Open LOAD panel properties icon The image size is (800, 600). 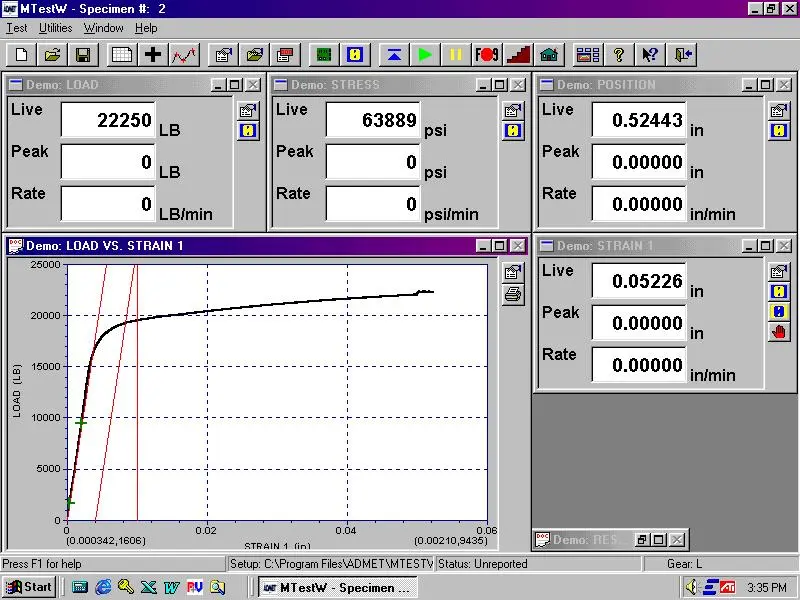click(248, 110)
